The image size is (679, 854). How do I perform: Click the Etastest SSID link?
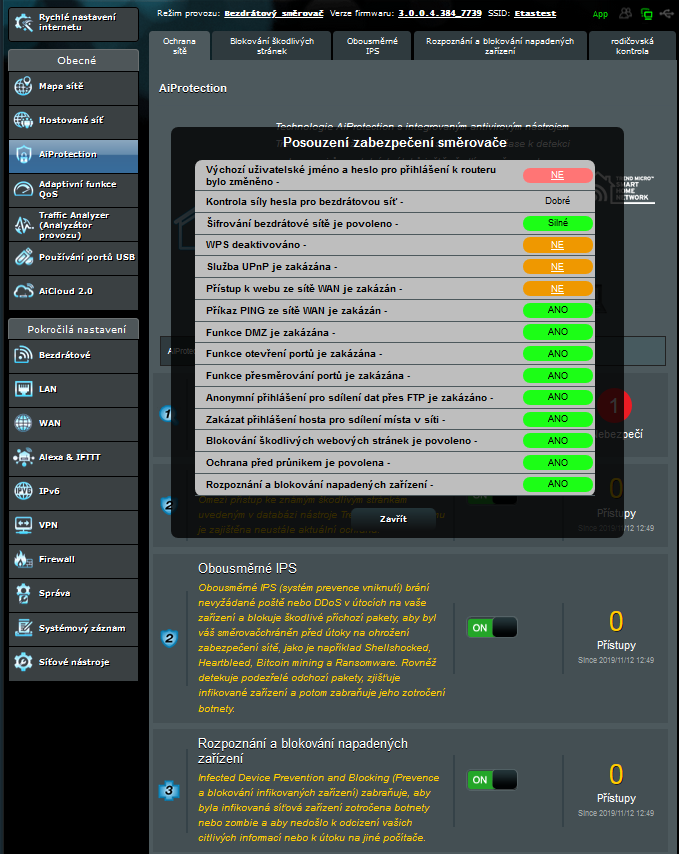534,14
